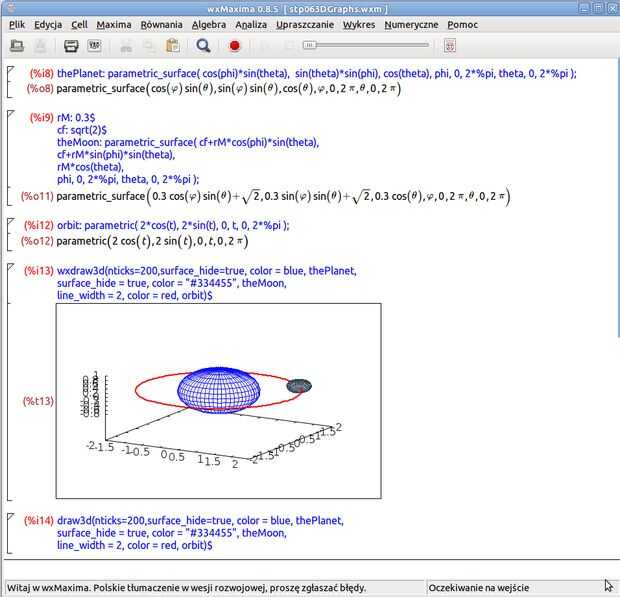
Task: Open the Równania menu
Action: (161, 25)
